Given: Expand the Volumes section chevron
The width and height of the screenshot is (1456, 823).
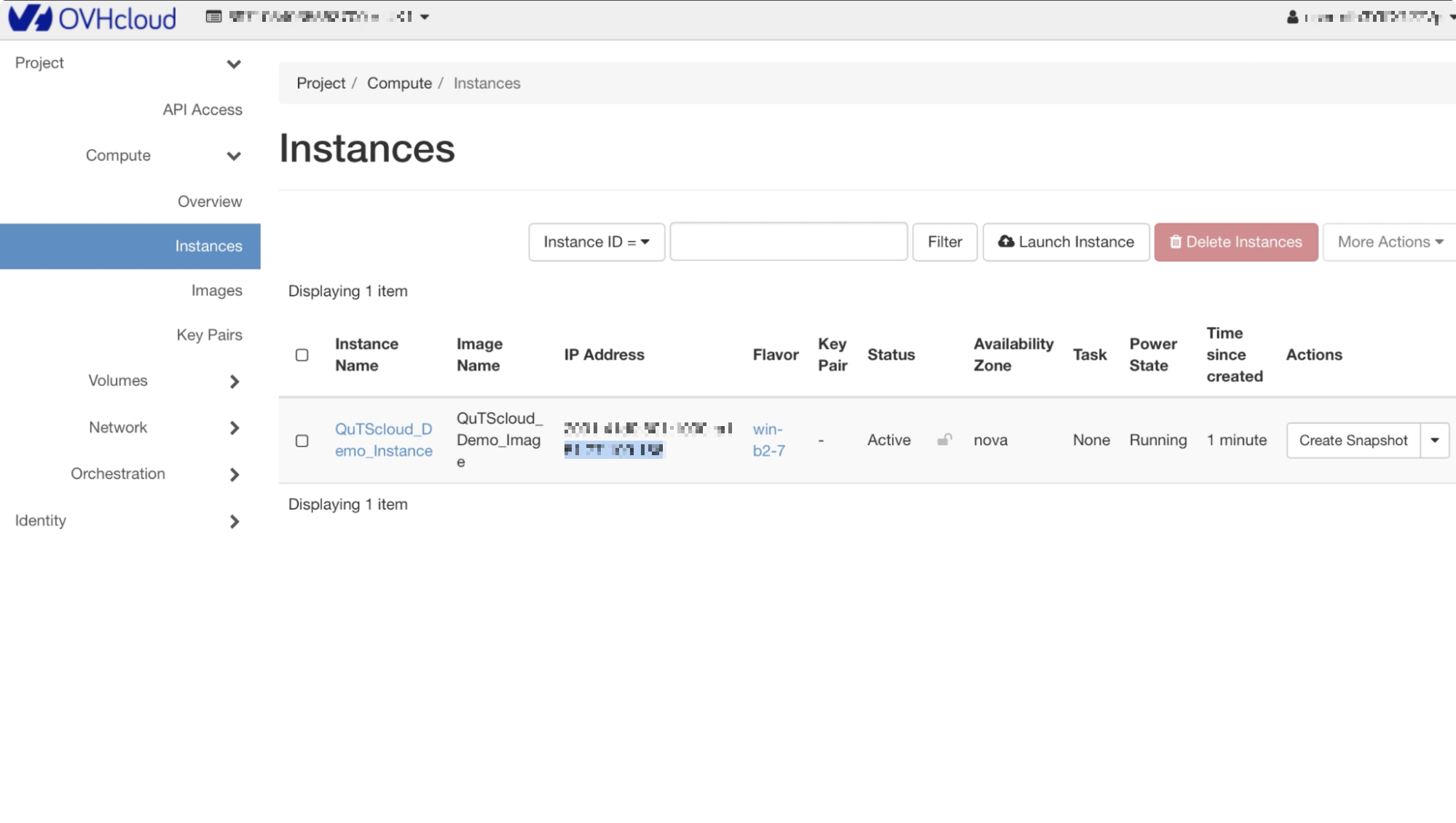Looking at the screenshot, I should click(234, 382).
